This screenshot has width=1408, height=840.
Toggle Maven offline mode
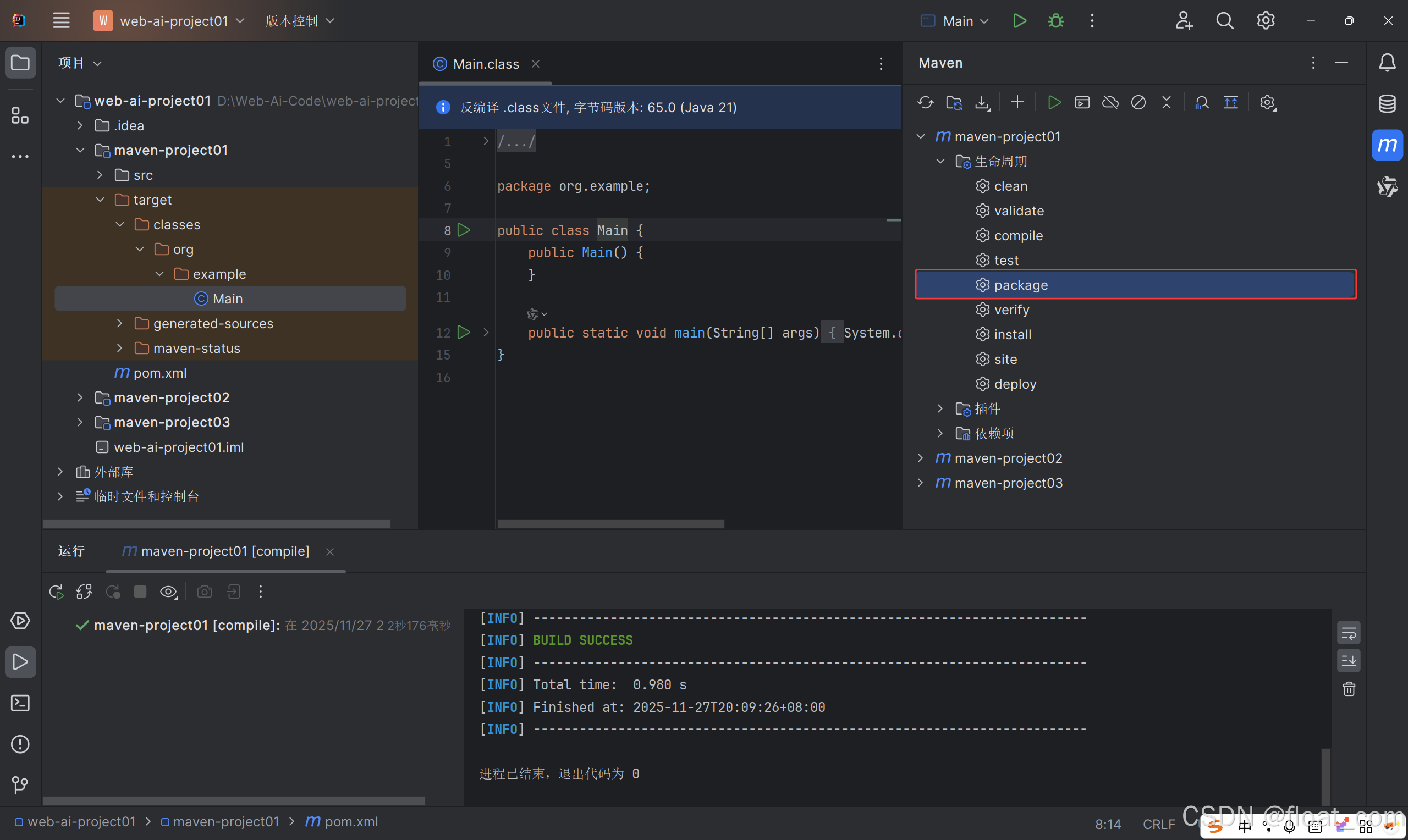pos(1110,102)
